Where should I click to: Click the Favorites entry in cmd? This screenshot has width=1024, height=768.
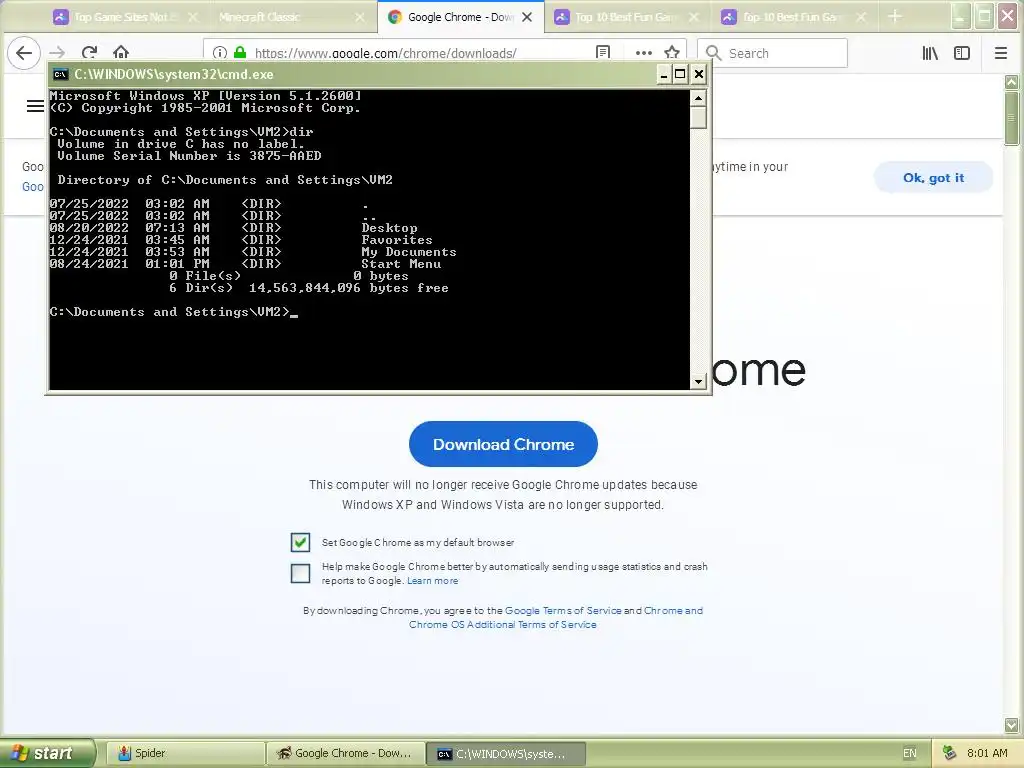tap(397, 240)
